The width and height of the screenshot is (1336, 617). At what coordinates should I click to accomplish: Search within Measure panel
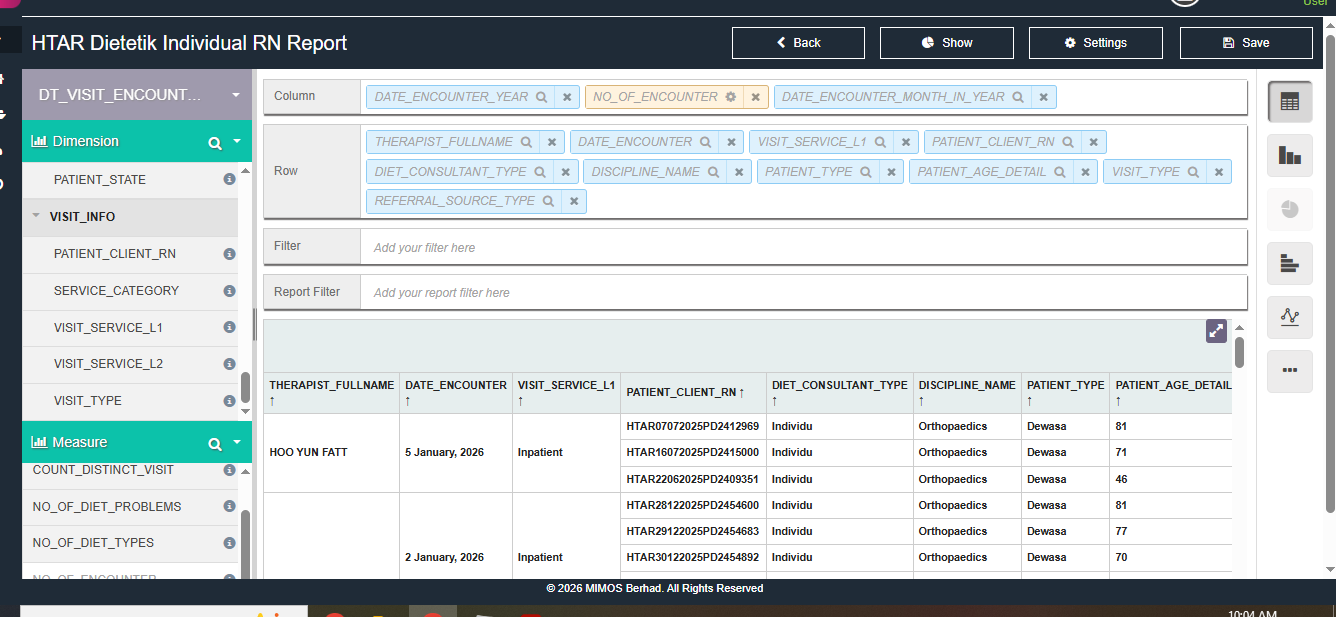[214, 444]
